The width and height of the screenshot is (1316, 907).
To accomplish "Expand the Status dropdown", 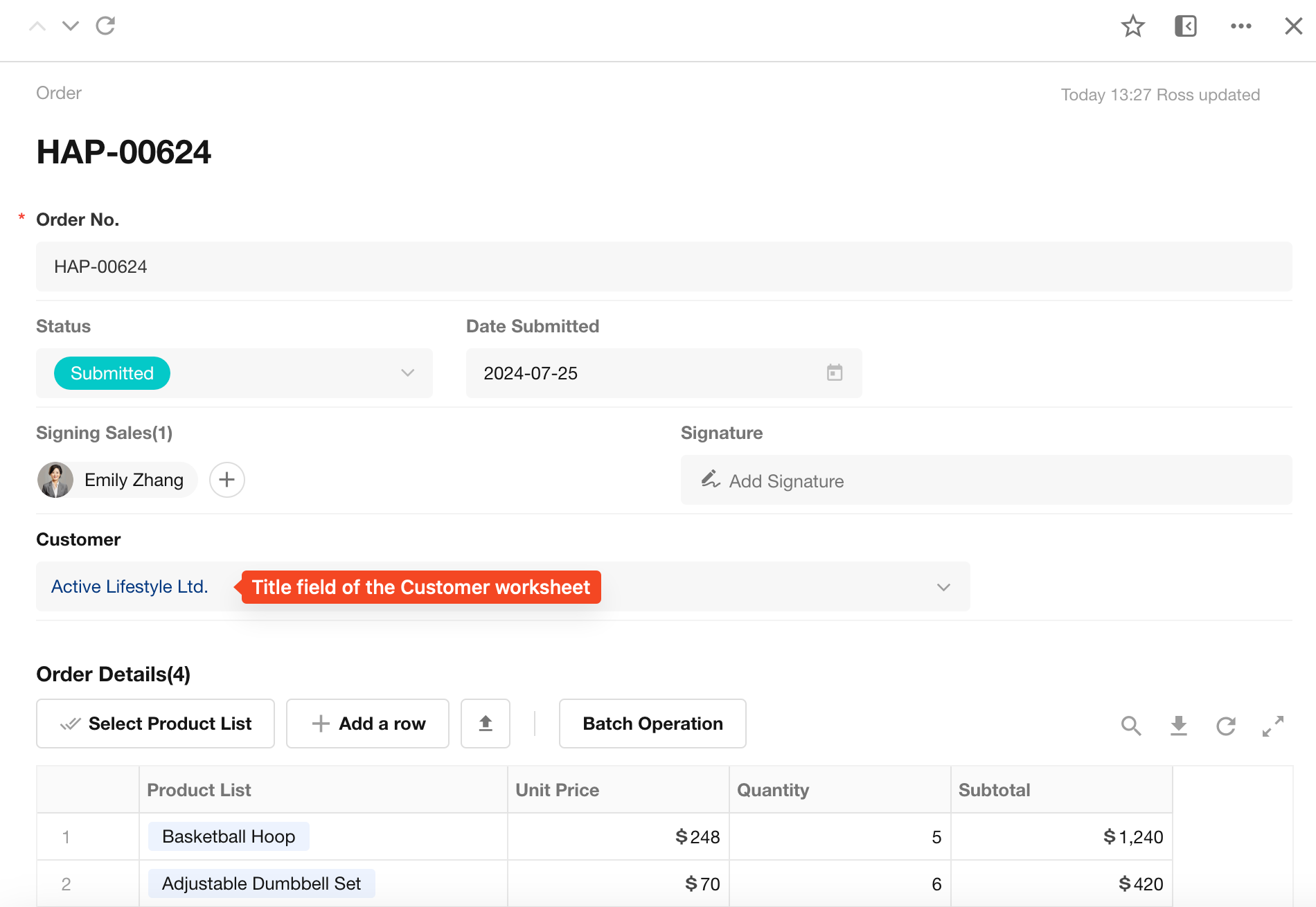I will 407,373.
